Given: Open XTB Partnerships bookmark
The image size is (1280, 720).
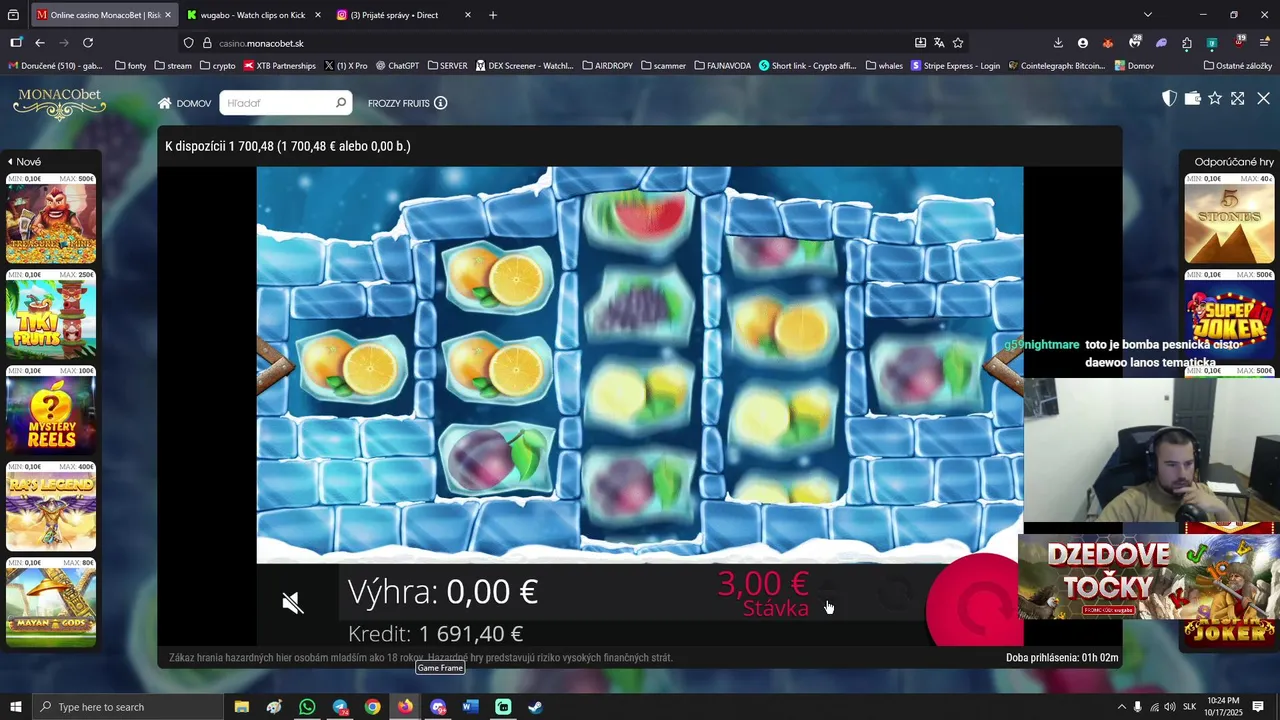Looking at the screenshot, I should tap(280, 66).
